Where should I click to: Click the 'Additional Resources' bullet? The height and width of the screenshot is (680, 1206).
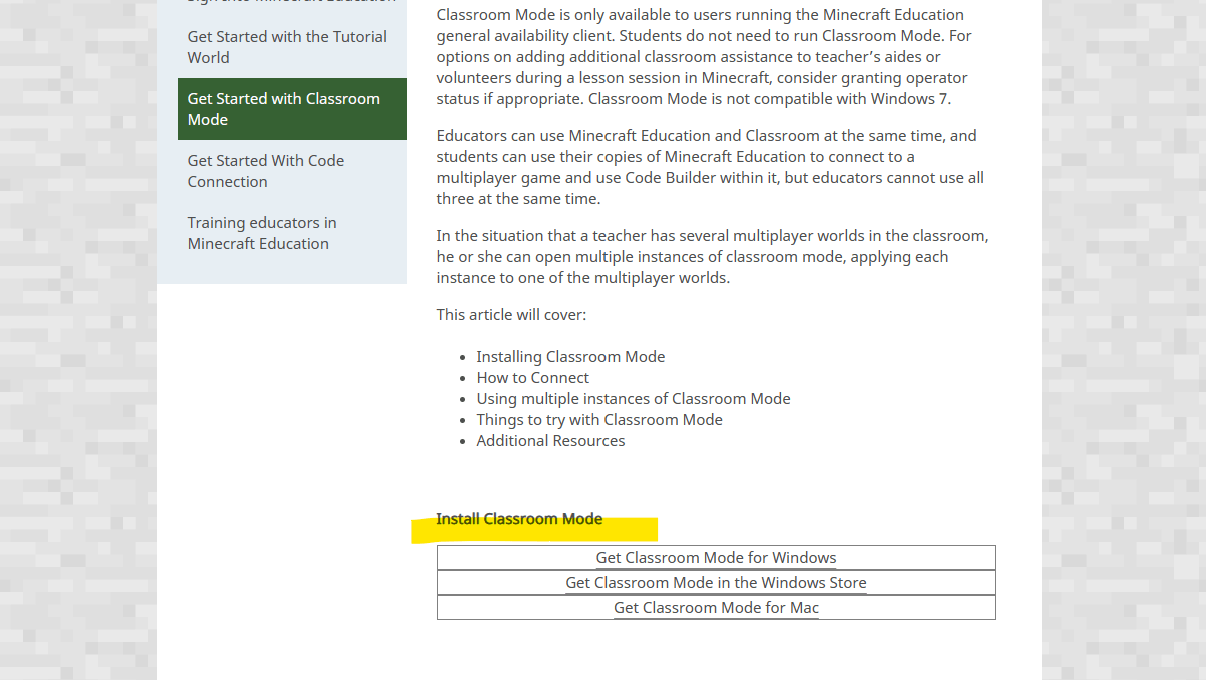pos(551,441)
